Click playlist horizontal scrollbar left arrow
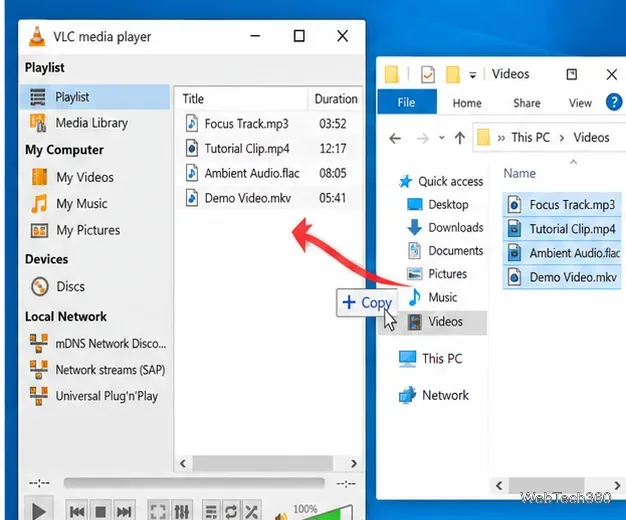626x520 pixels. coord(183,463)
